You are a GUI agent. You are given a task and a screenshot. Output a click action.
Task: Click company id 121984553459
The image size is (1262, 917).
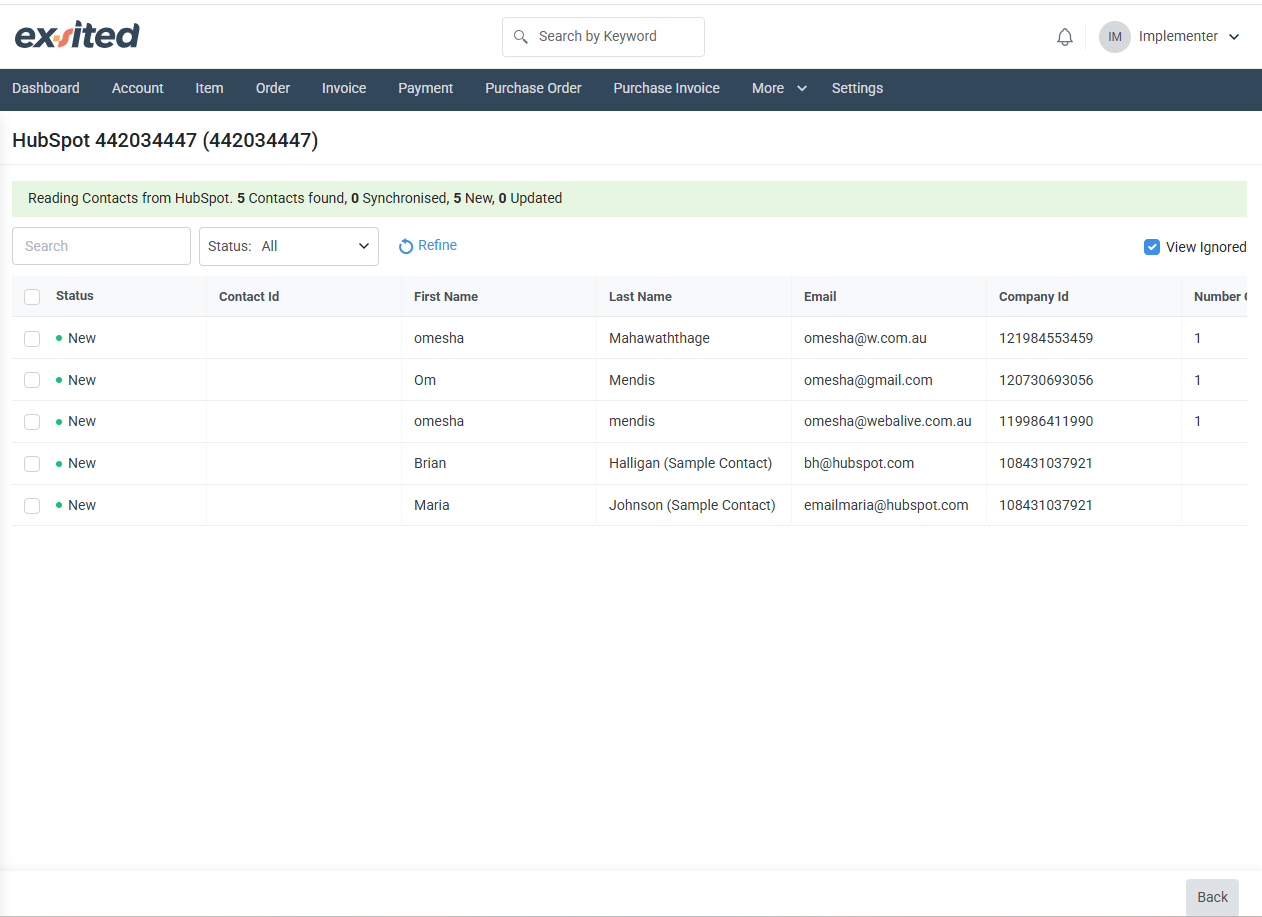click(1046, 338)
